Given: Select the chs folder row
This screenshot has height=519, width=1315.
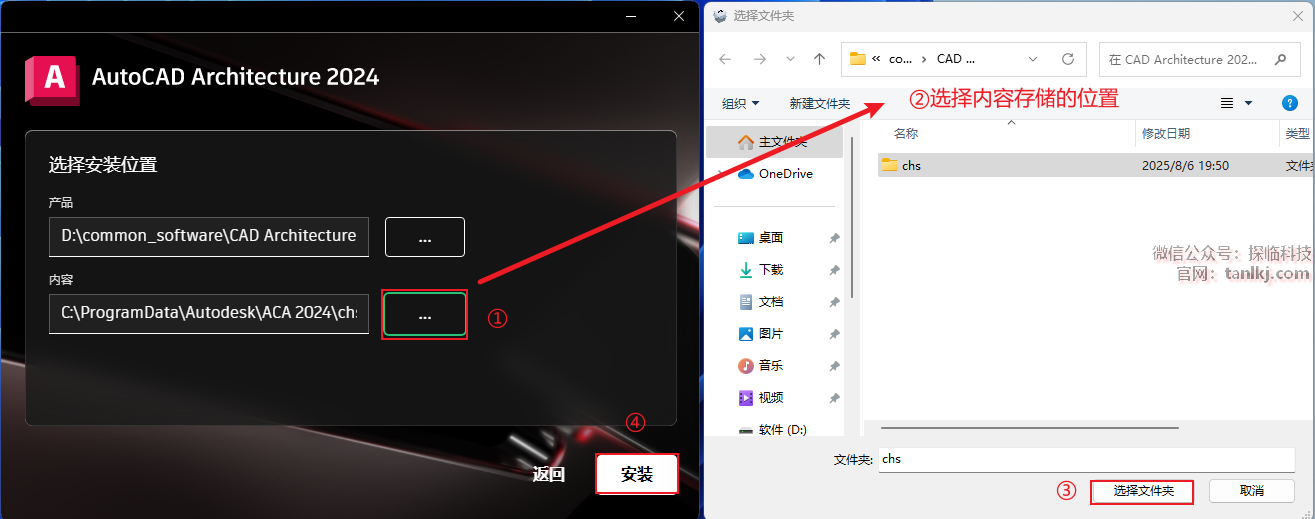Looking at the screenshot, I should (1094, 165).
